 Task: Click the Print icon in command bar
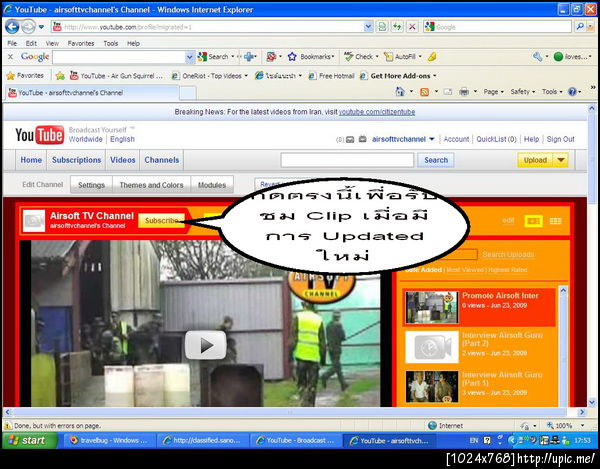[x=464, y=92]
